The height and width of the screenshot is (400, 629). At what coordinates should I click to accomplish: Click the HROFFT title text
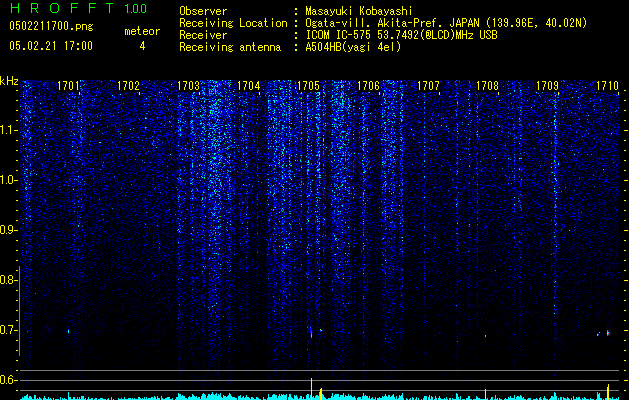click(x=63, y=8)
